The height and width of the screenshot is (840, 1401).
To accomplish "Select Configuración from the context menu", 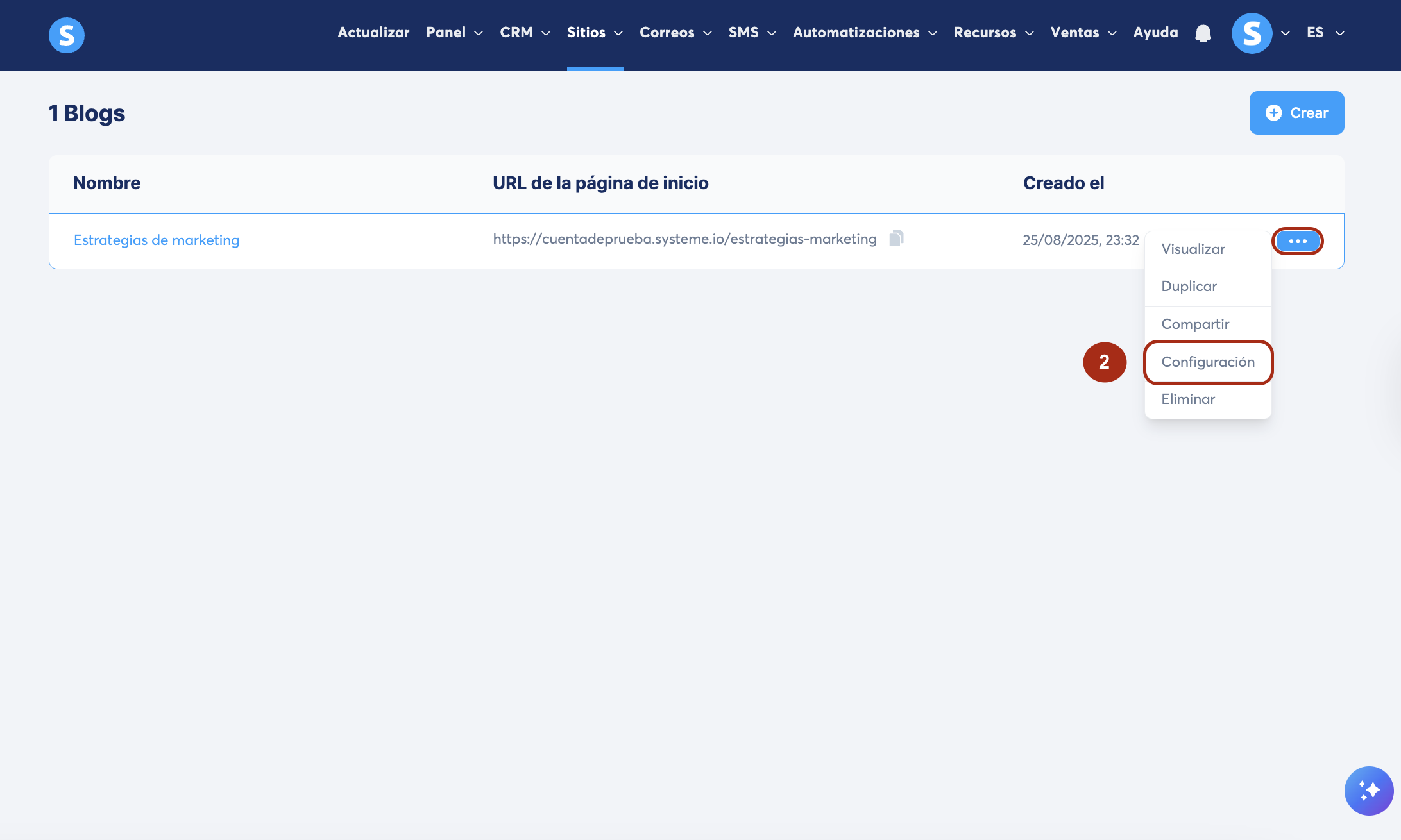I will click(1208, 362).
